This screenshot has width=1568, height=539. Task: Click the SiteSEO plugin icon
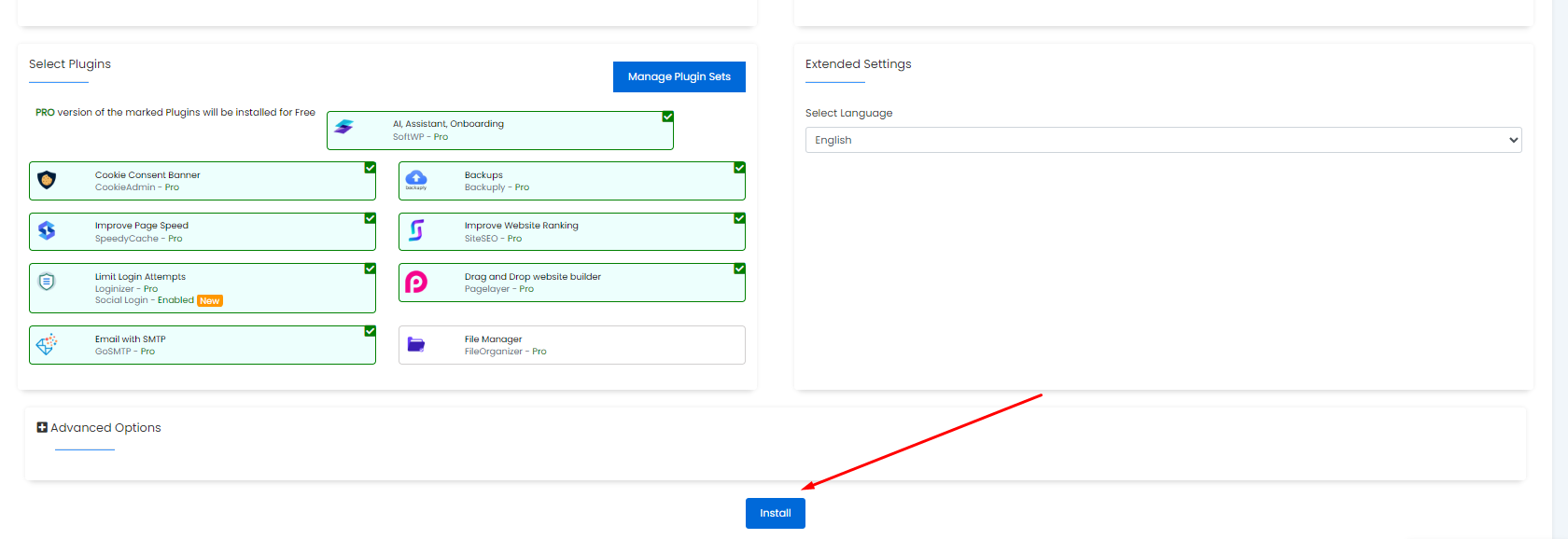coord(416,230)
